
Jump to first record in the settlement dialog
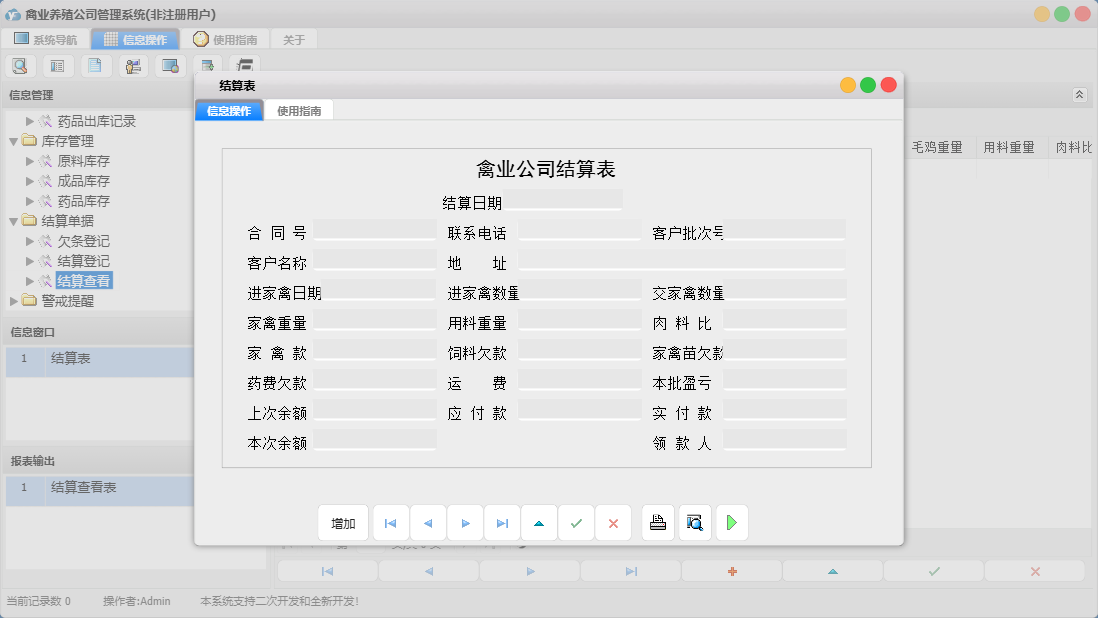pyautogui.click(x=391, y=522)
